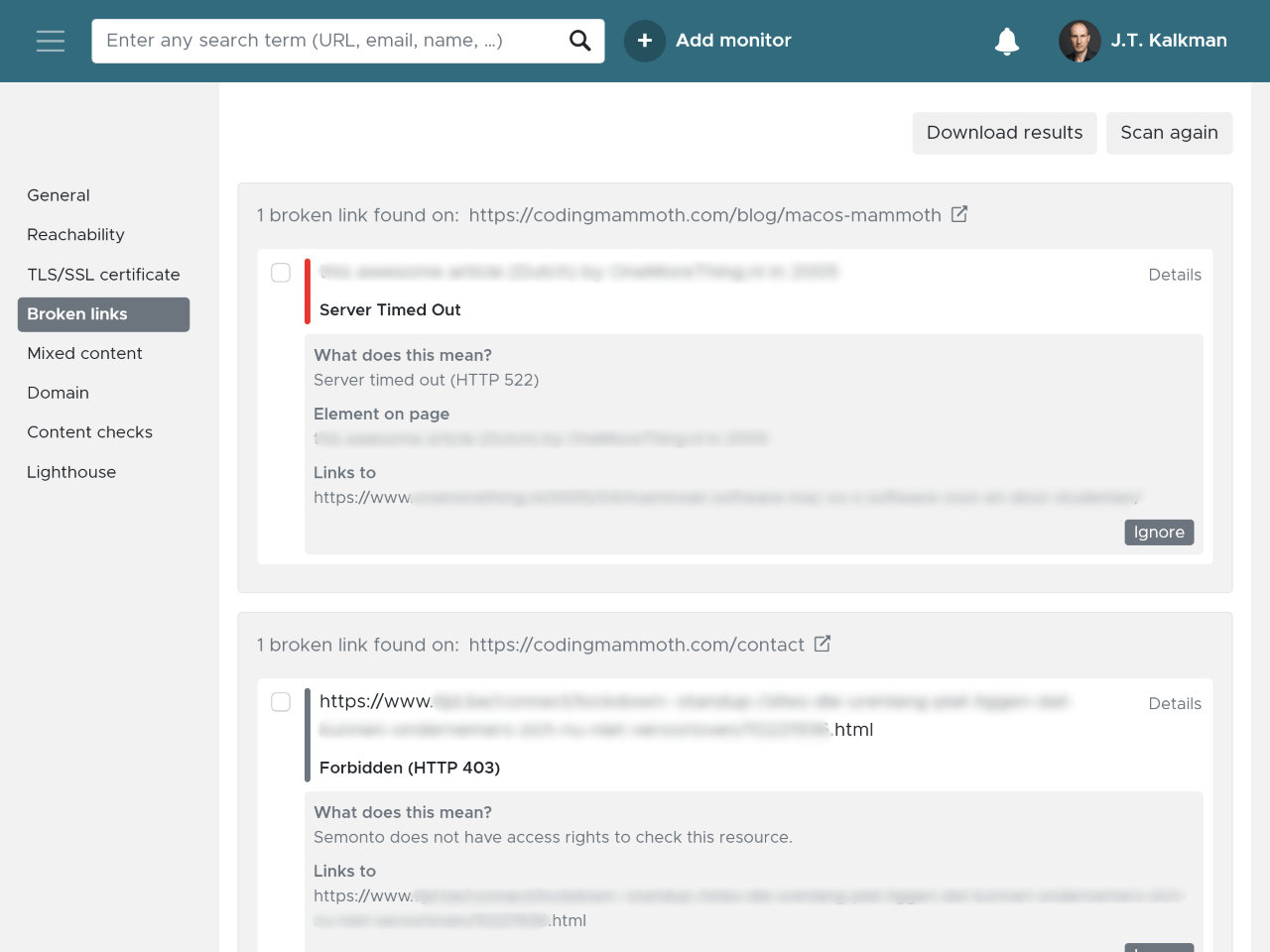1270x952 pixels.
Task: Open codingmammoth.com/contact link
Action: 637,645
